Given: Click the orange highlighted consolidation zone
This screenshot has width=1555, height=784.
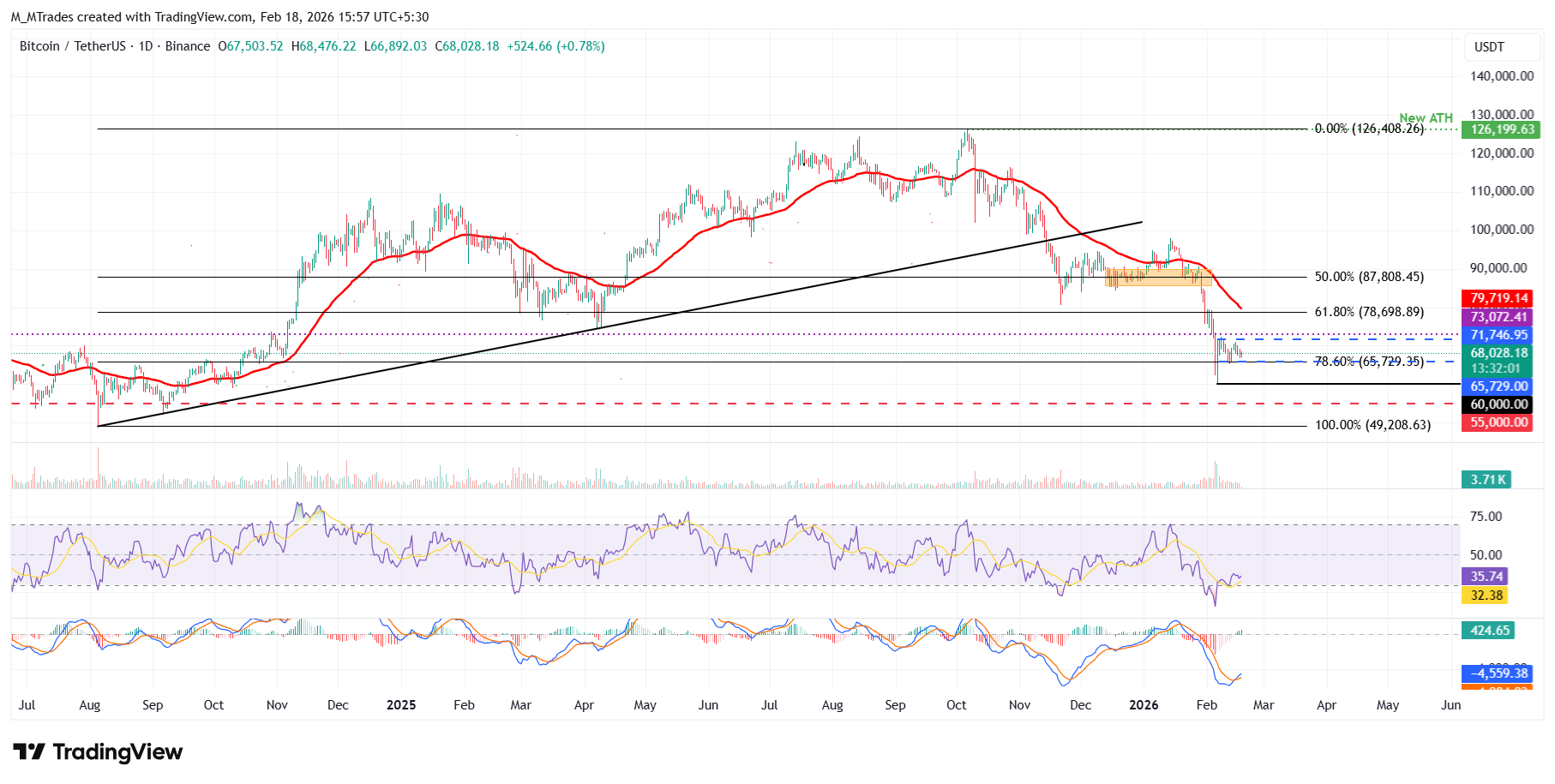Looking at the screenshot, I should pyautogui.click(x=1158, y=277).
